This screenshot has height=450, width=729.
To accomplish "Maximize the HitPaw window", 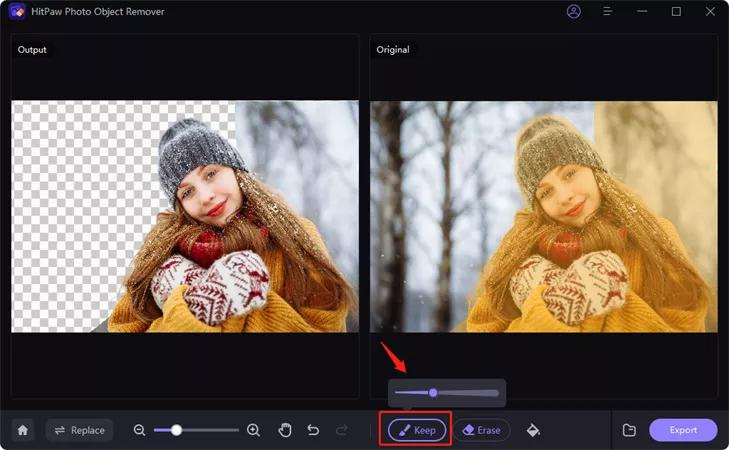I will pos(676,12).
